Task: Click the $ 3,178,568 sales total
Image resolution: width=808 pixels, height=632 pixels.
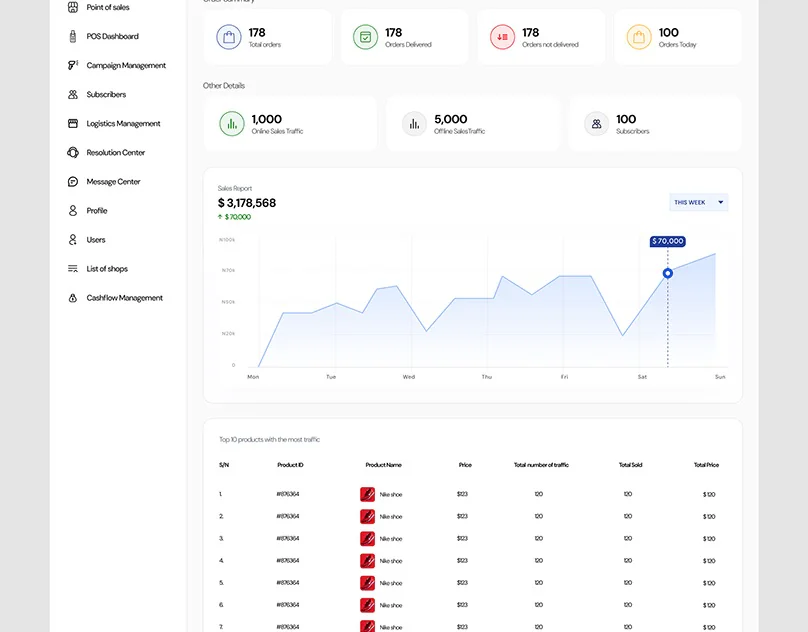Action: pyautogui.click(x=247, y=203)
